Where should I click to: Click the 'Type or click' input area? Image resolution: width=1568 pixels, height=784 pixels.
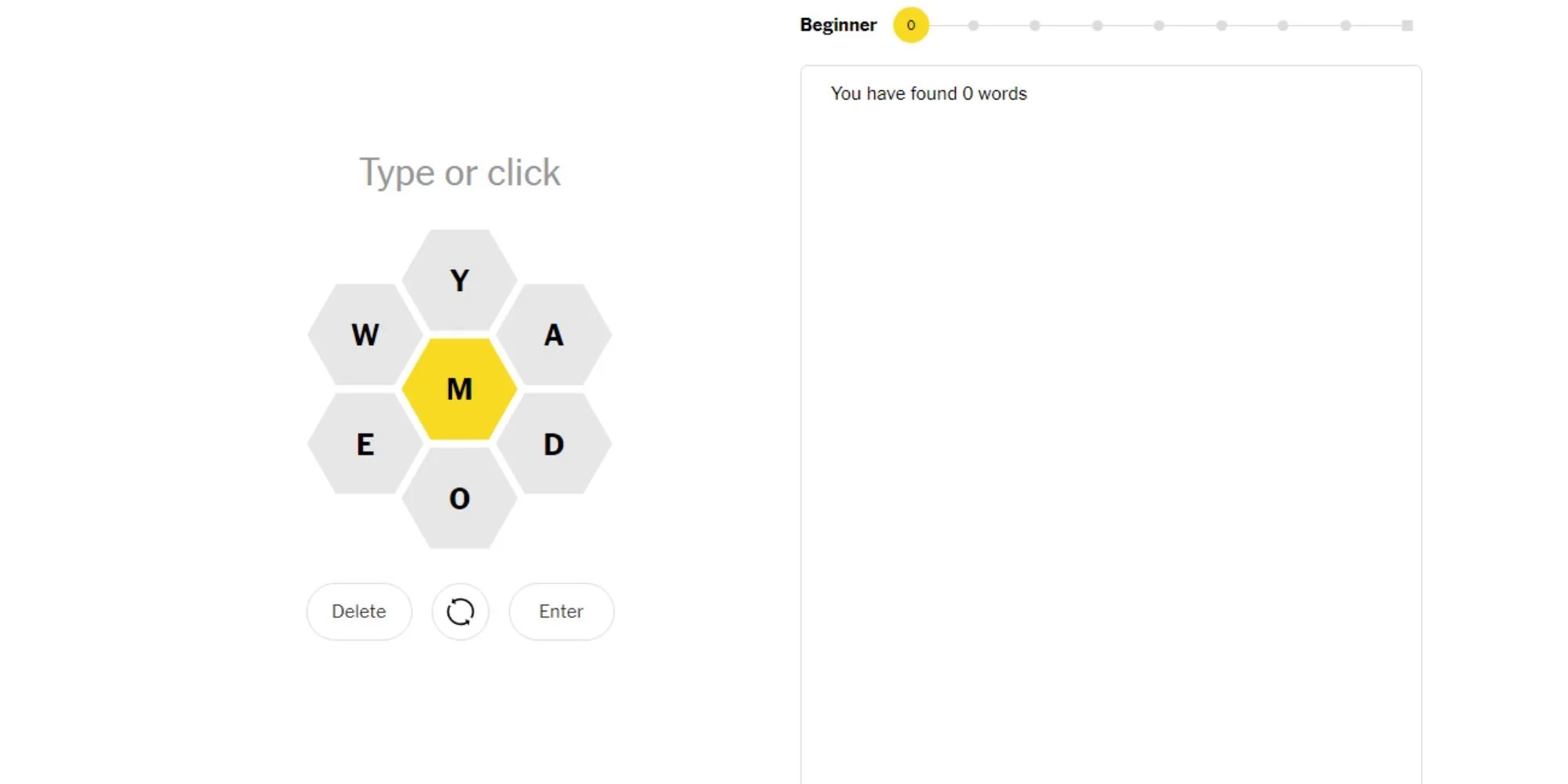[x=459, y=172]
